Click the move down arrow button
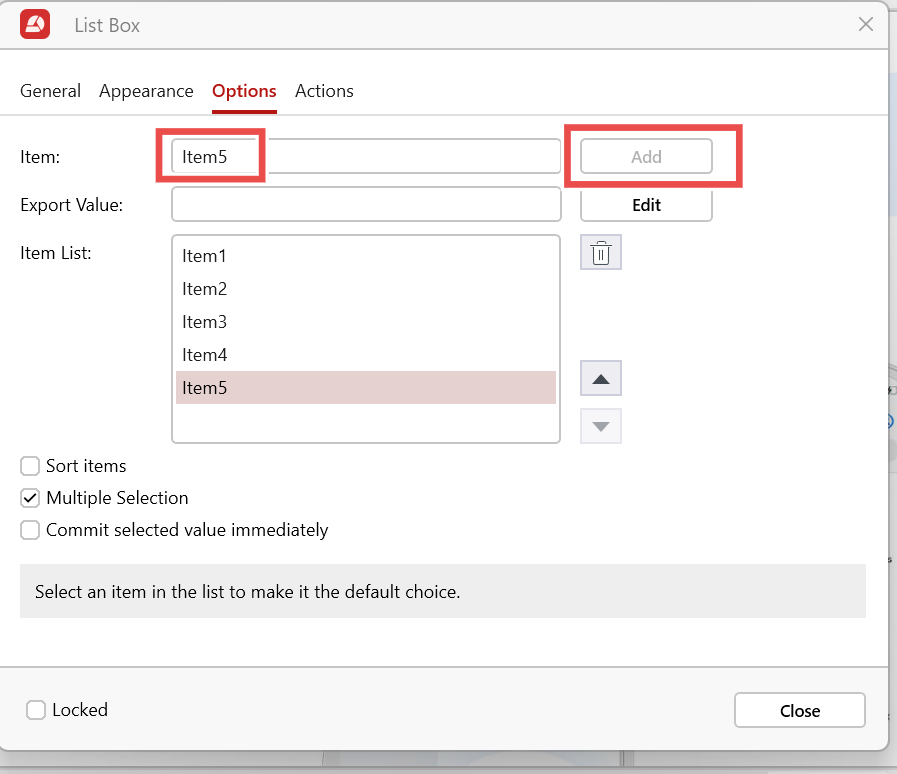Viewport: 897px width, 774px height. click(x=601, y=426)
